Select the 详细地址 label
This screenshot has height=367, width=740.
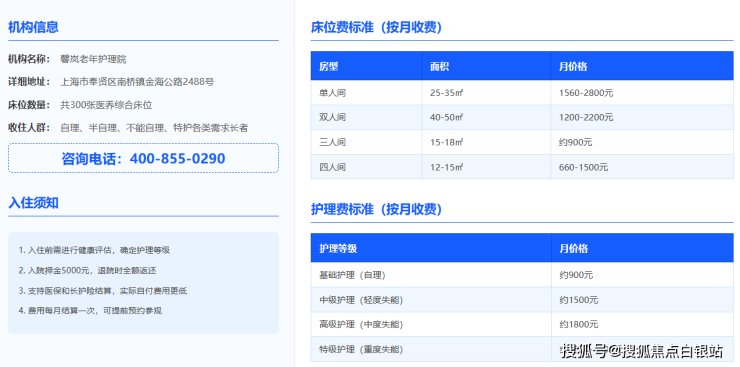(x=29, y=82)
